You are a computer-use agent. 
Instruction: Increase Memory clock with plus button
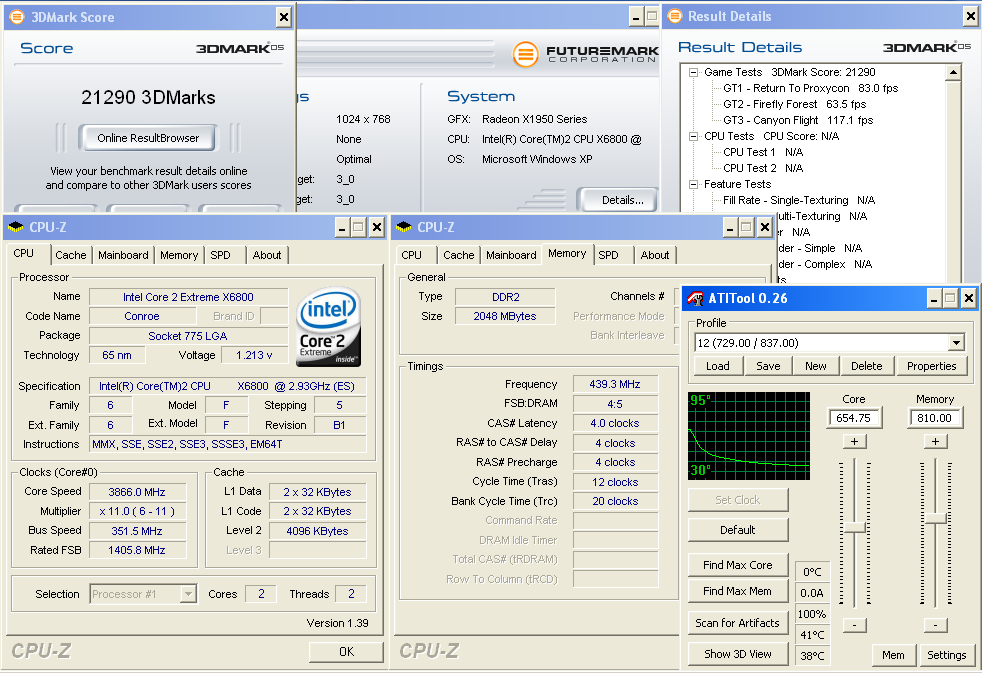(935, 441)
